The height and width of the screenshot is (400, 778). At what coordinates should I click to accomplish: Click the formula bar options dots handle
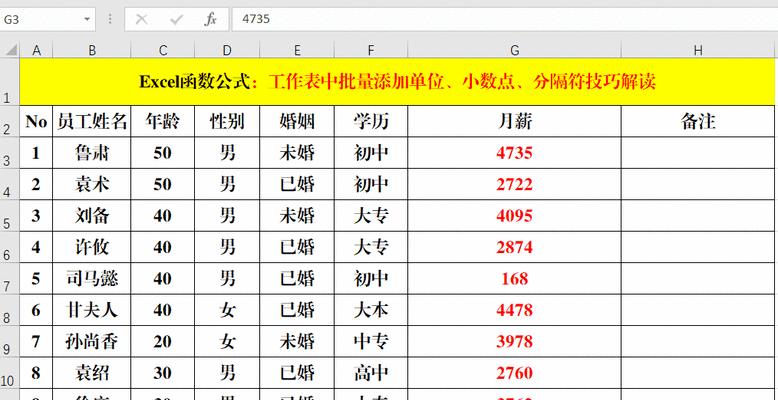[x=110, y=19]
